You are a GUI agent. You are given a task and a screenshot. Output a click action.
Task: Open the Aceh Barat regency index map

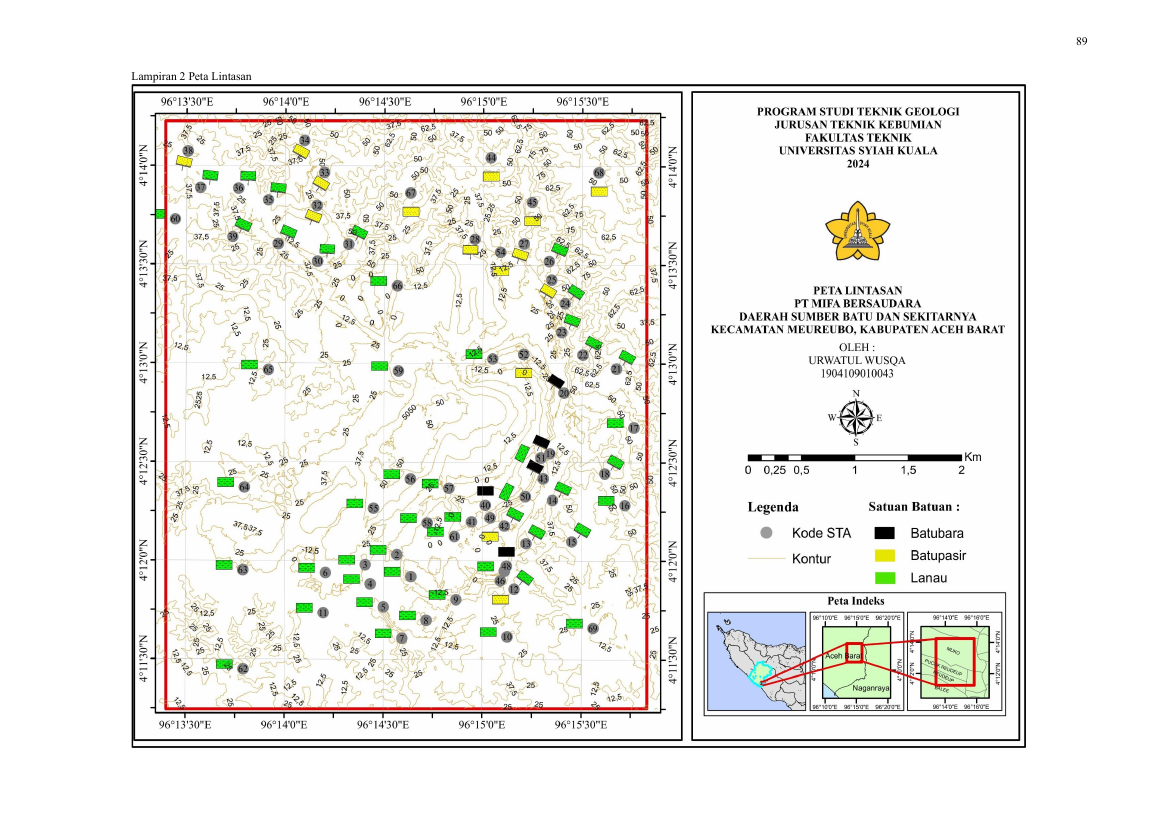click(856, 661)
